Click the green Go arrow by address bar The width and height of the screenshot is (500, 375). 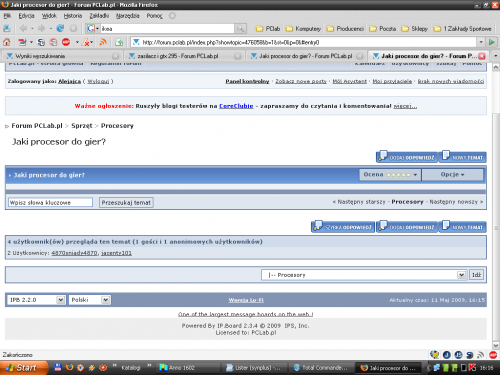point(491,42)
